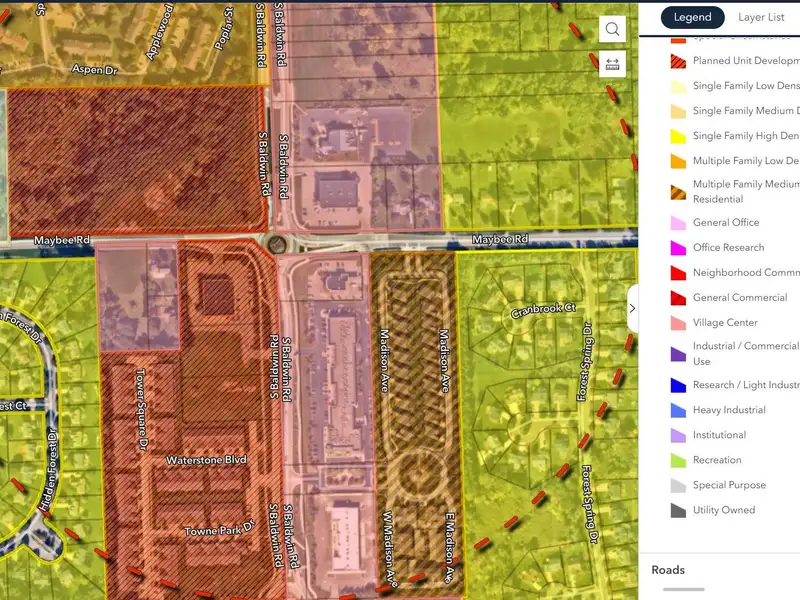Select the Legend tab
Viewport: 800px width, 600px height.
tap(692, 17)
